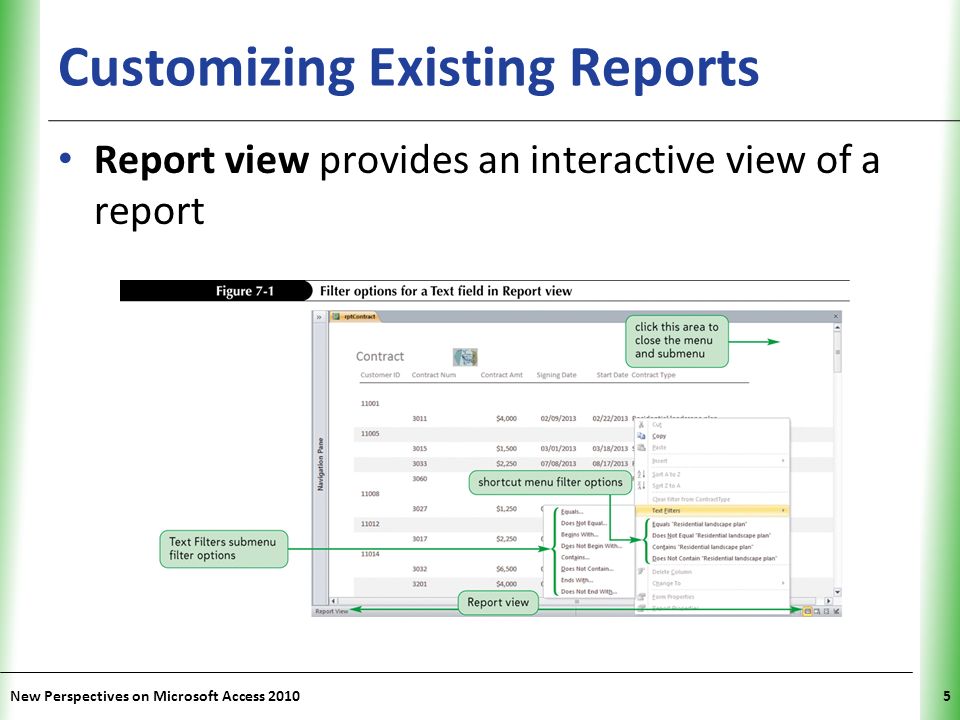Click the vertical Navigation Pane bar
The width and height of the screenshot is (960, 720).
320,463
